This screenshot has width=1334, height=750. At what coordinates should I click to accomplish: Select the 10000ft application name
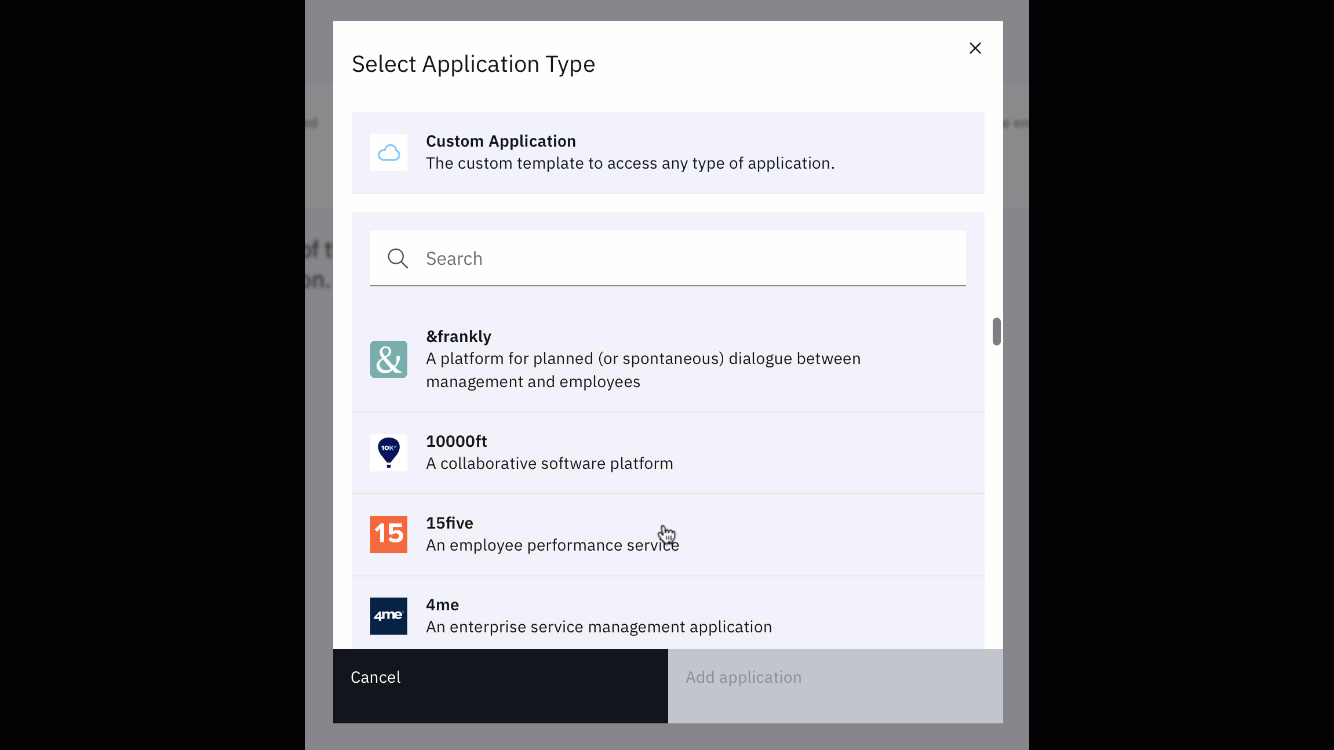[457, 441]
